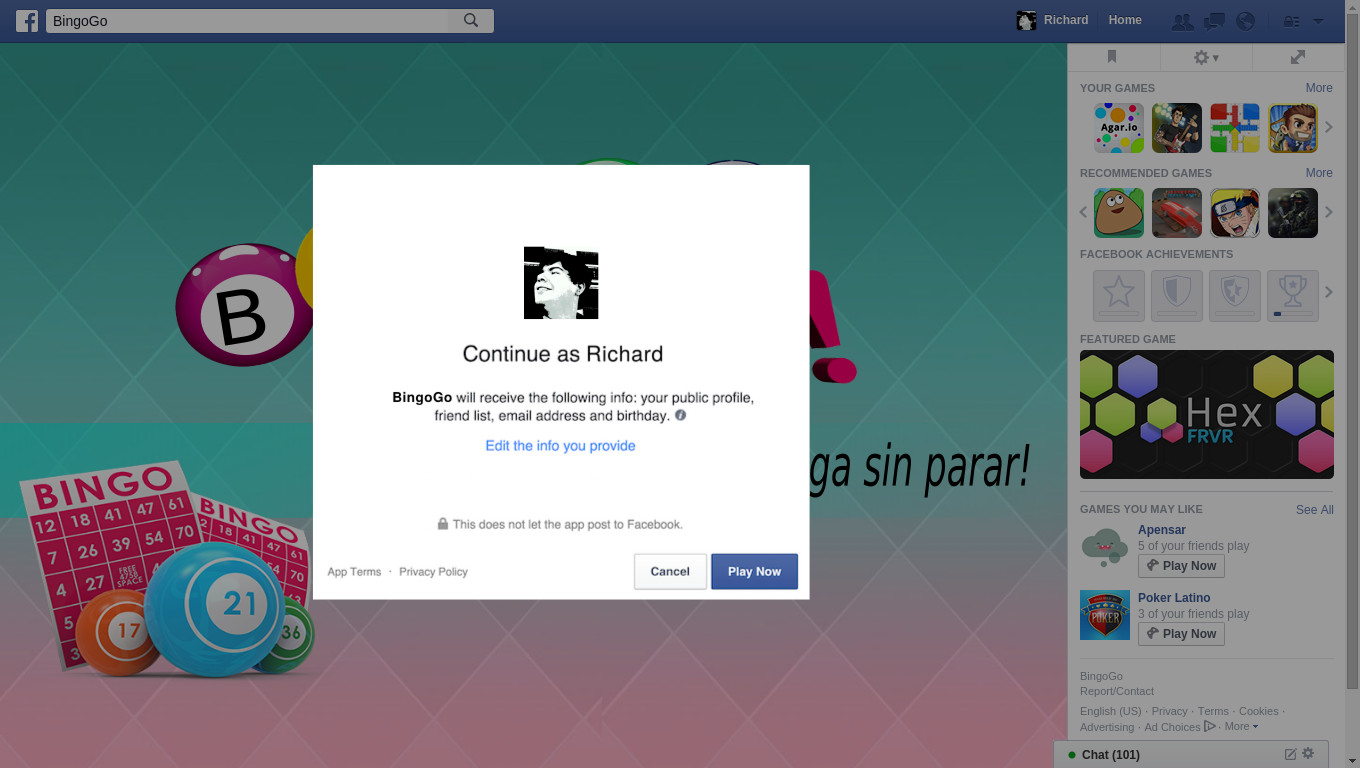Open the Apensar game title link
Viewport: 1360px width, 768px height.
tap(1162, 530)
